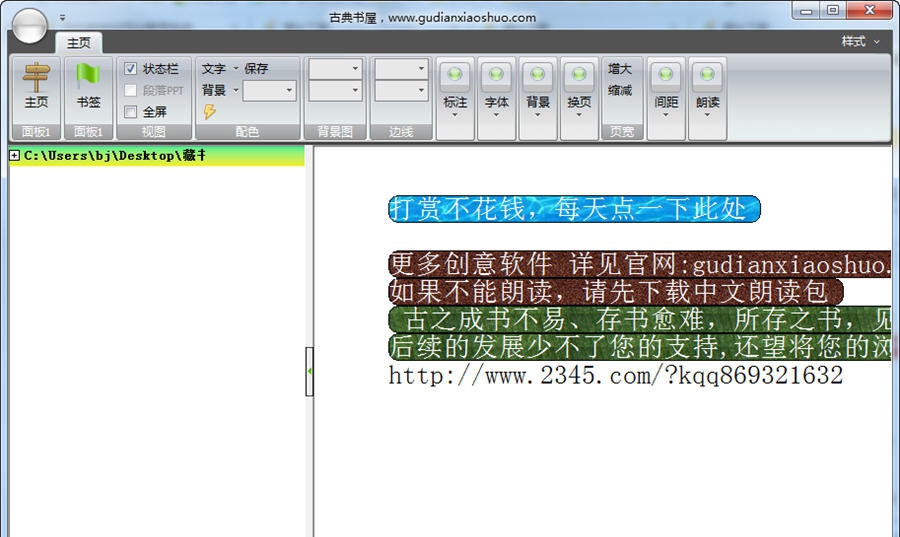Screen dimensions: 900x537
Task: Click 缩减 to reduce page width
Action: (x=620, y=91)
